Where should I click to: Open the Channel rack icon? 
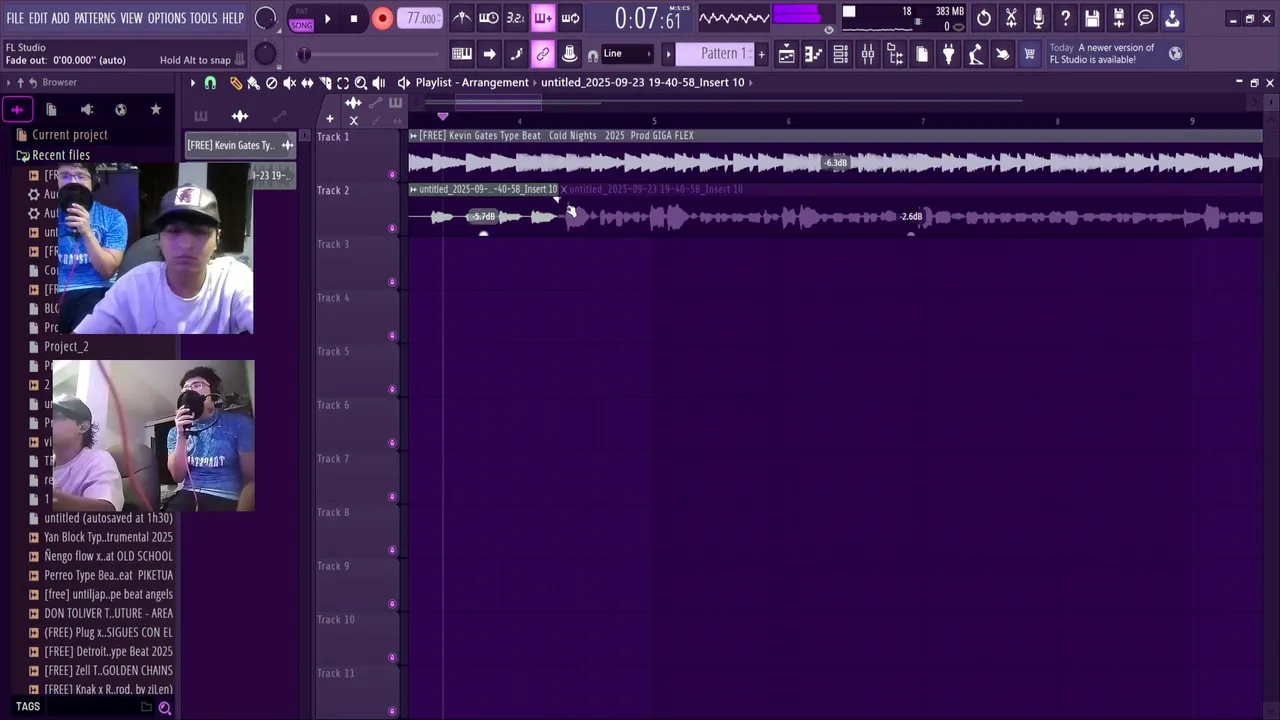click(841, 54)
